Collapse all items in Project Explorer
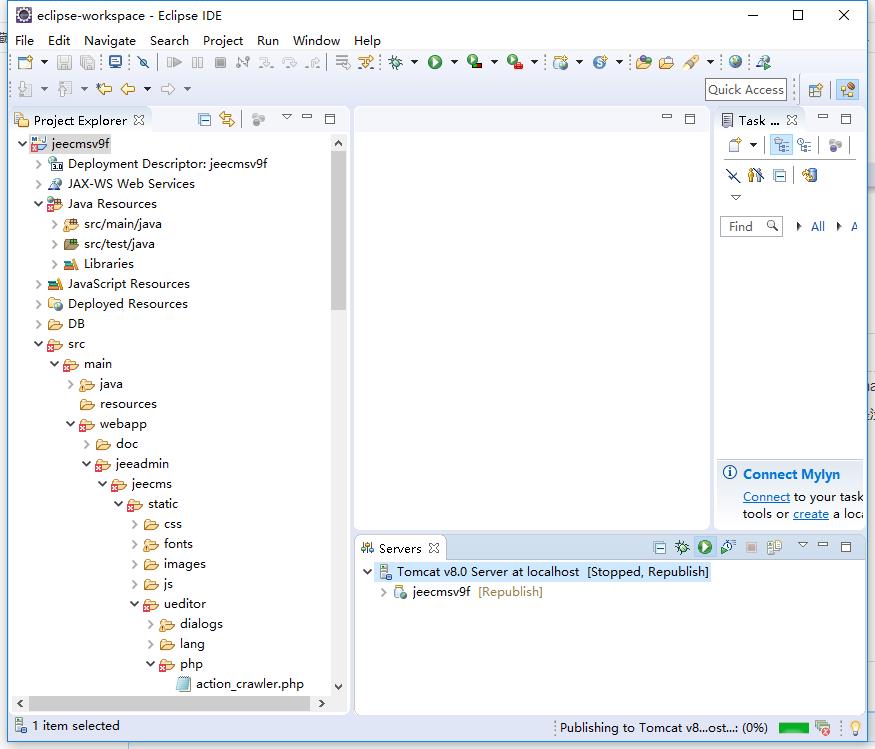 tap(205, 119)
